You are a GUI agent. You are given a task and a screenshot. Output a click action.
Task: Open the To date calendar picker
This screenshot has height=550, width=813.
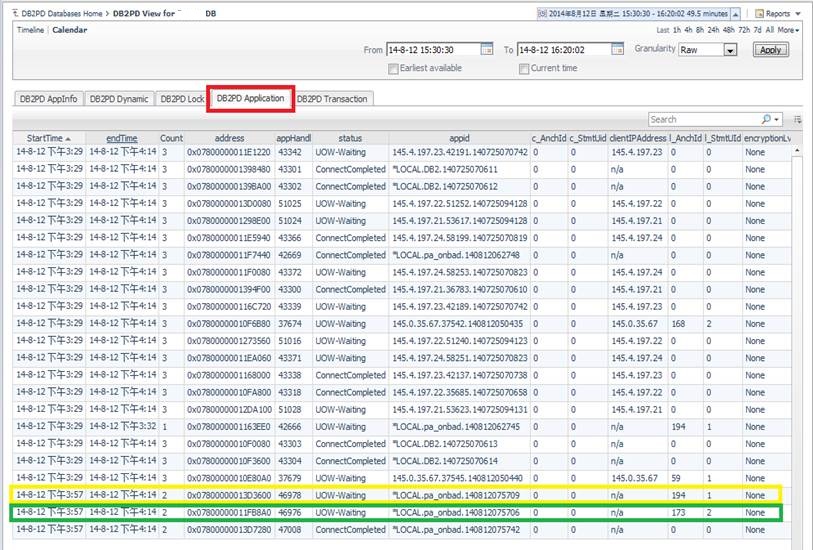618,50
